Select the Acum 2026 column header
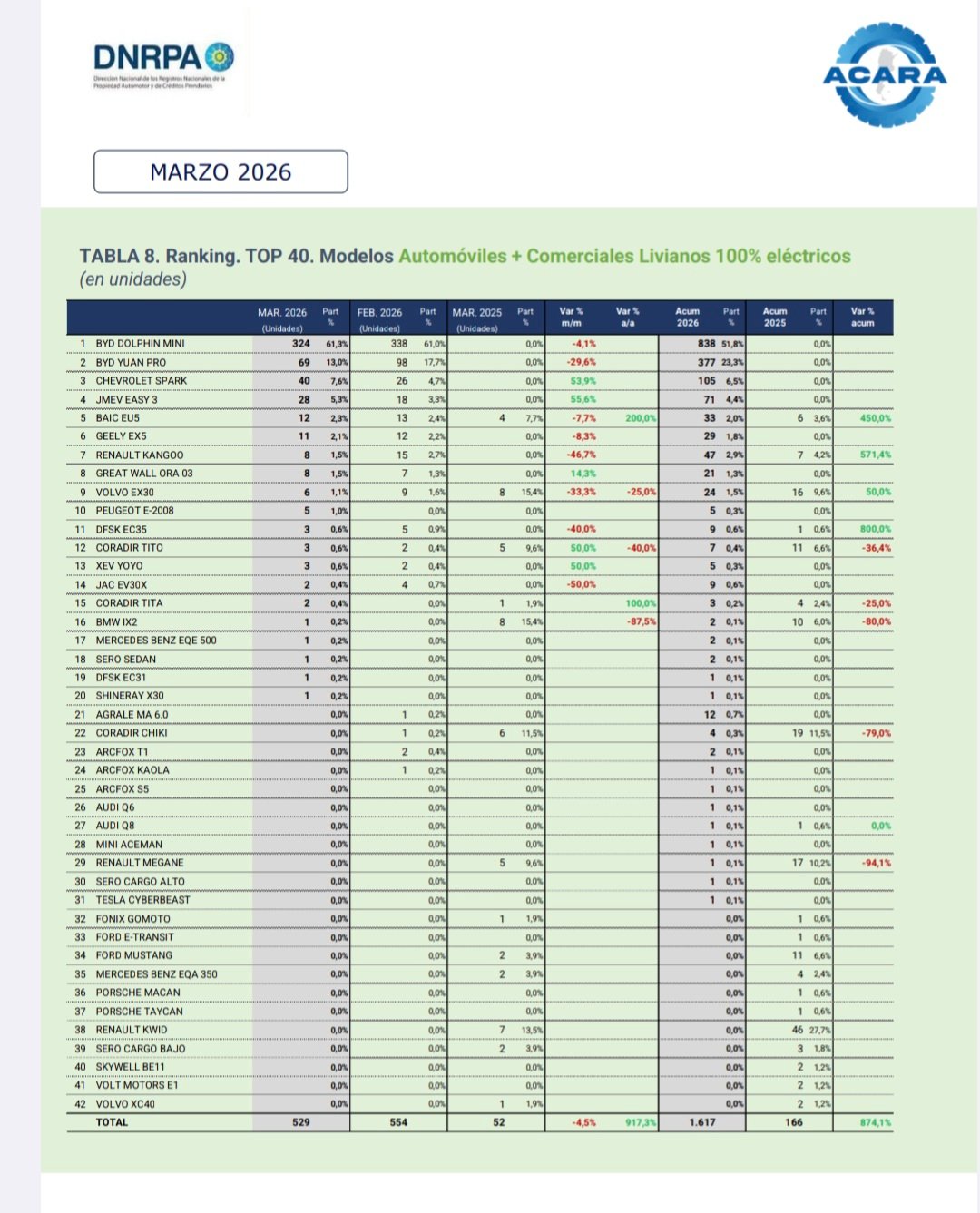This screenshot has height=1213, width=980. point(688,317)
